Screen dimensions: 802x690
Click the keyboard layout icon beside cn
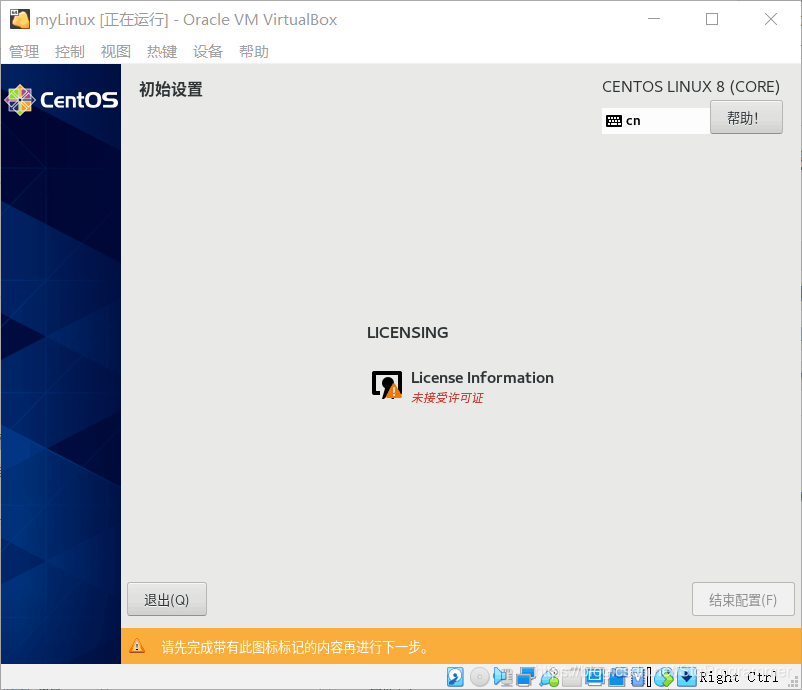(614, 121)
